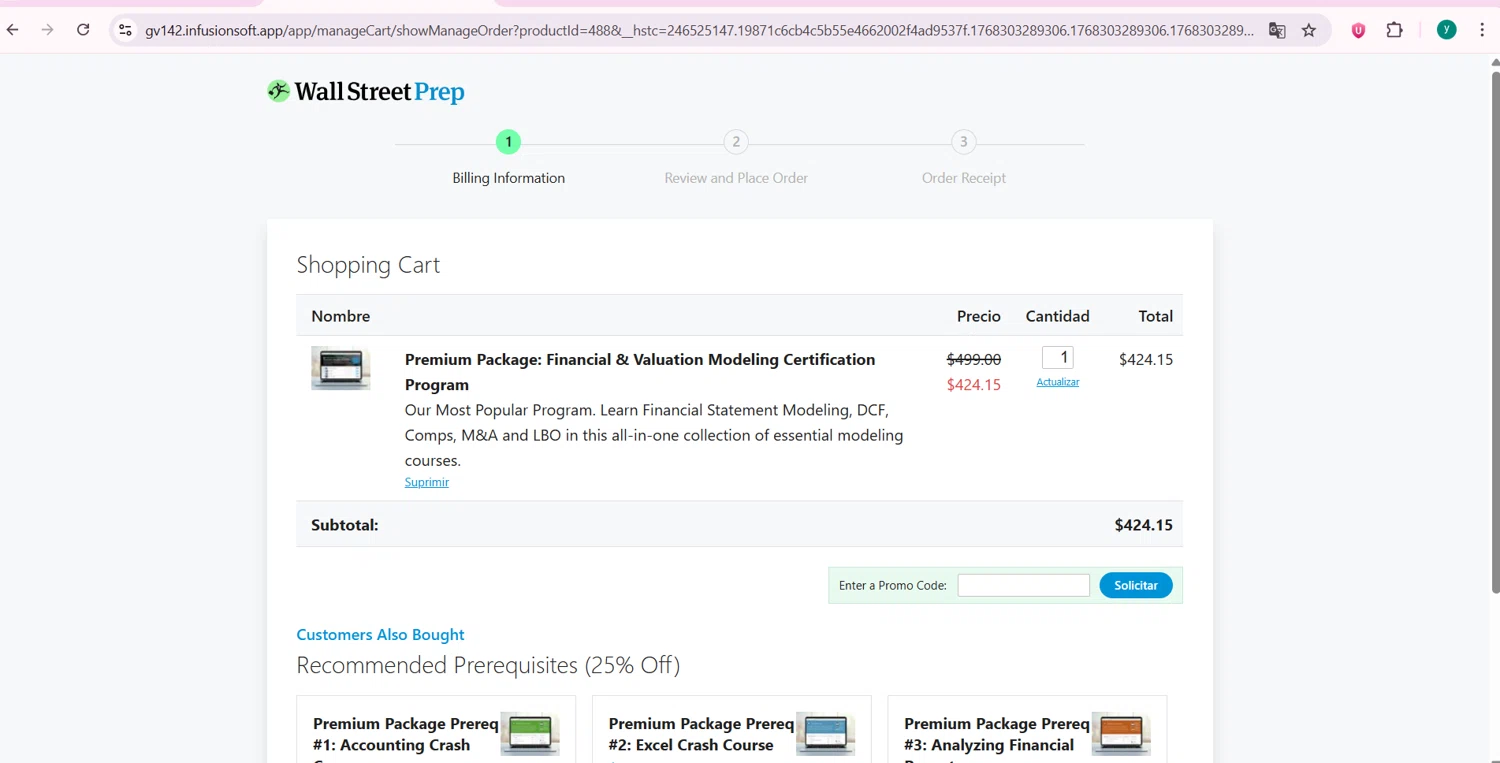Screen dimensions: 1500x763
Task: Select step 1 Billing Information
Action: tap(508, 142)
